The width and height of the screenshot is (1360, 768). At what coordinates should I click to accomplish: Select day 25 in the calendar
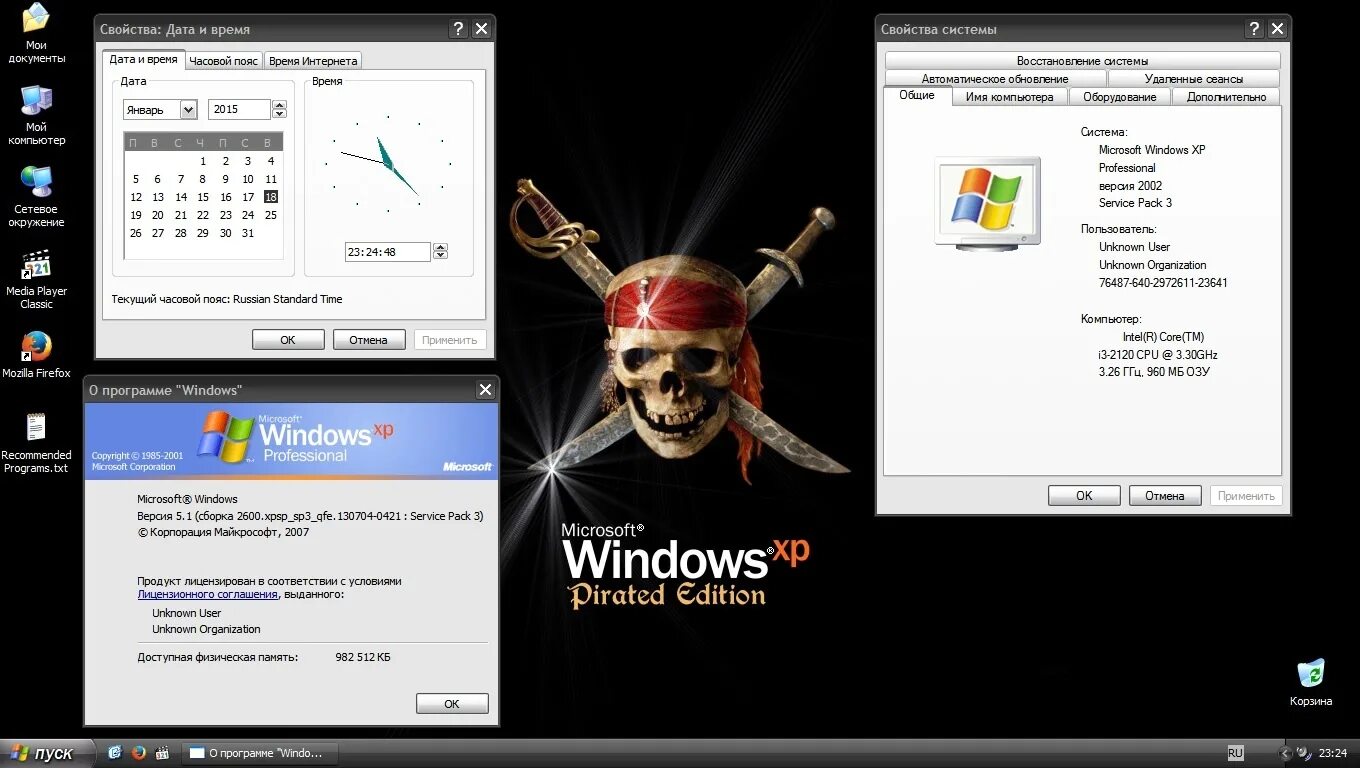point(271,215)
